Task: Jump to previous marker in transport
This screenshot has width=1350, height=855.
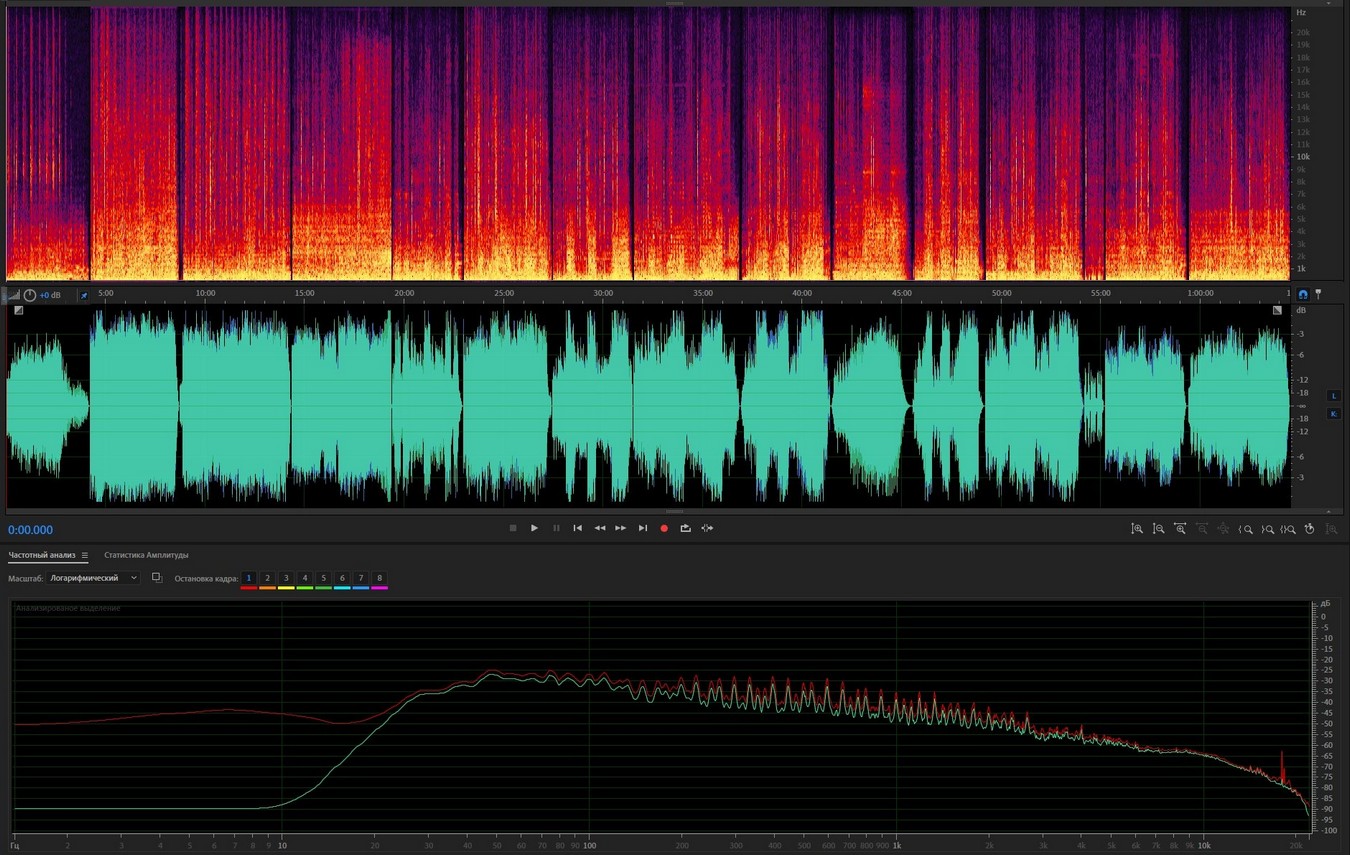Action: [577, 528]
